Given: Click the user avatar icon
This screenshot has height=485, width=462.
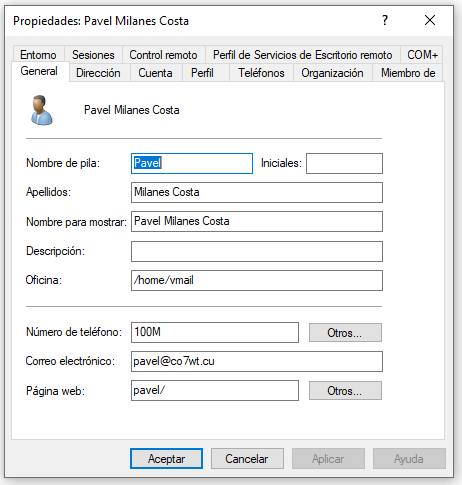Looking at the screenshot, I should pyautogui.click(x=42, y=110).
